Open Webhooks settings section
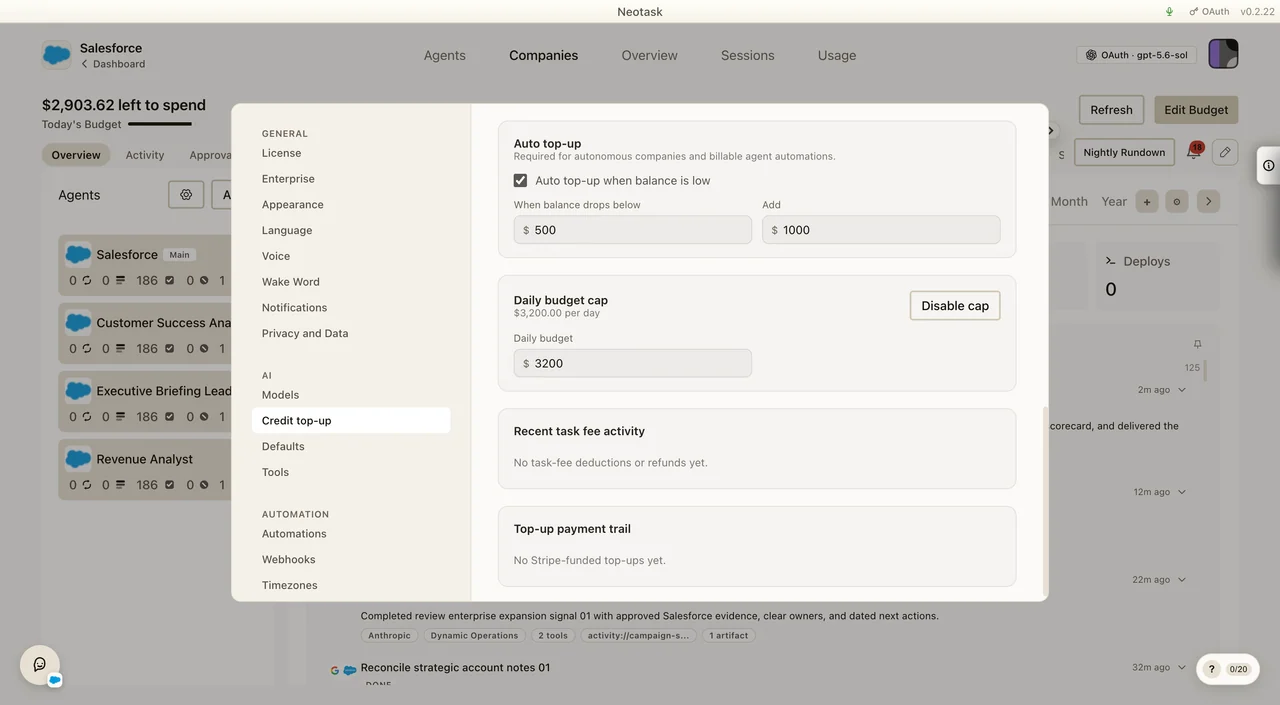This screenshot has height=705, width=1280. [350, 560]
